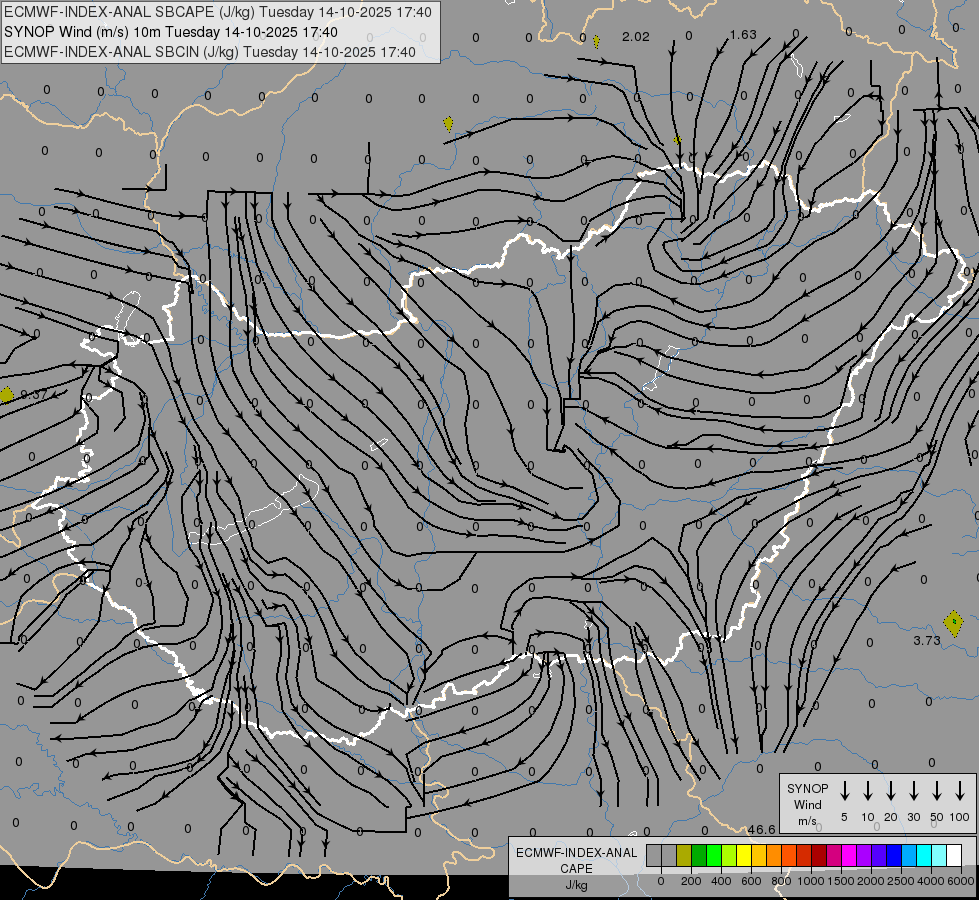
Task: Select the dark red CAPE legend swatch
Action: click(819, 855)
